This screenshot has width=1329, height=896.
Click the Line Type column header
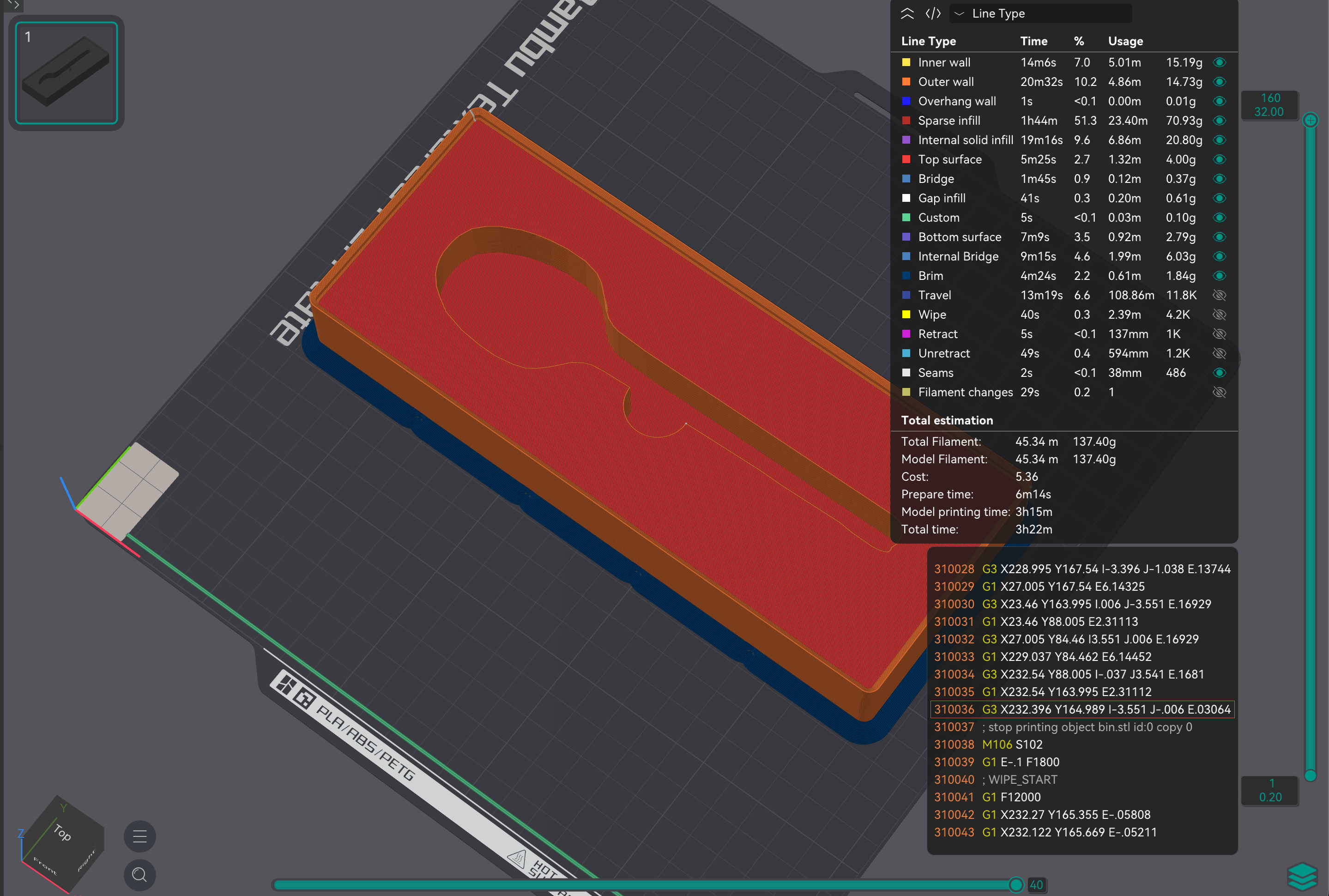[x=929, y=41]
